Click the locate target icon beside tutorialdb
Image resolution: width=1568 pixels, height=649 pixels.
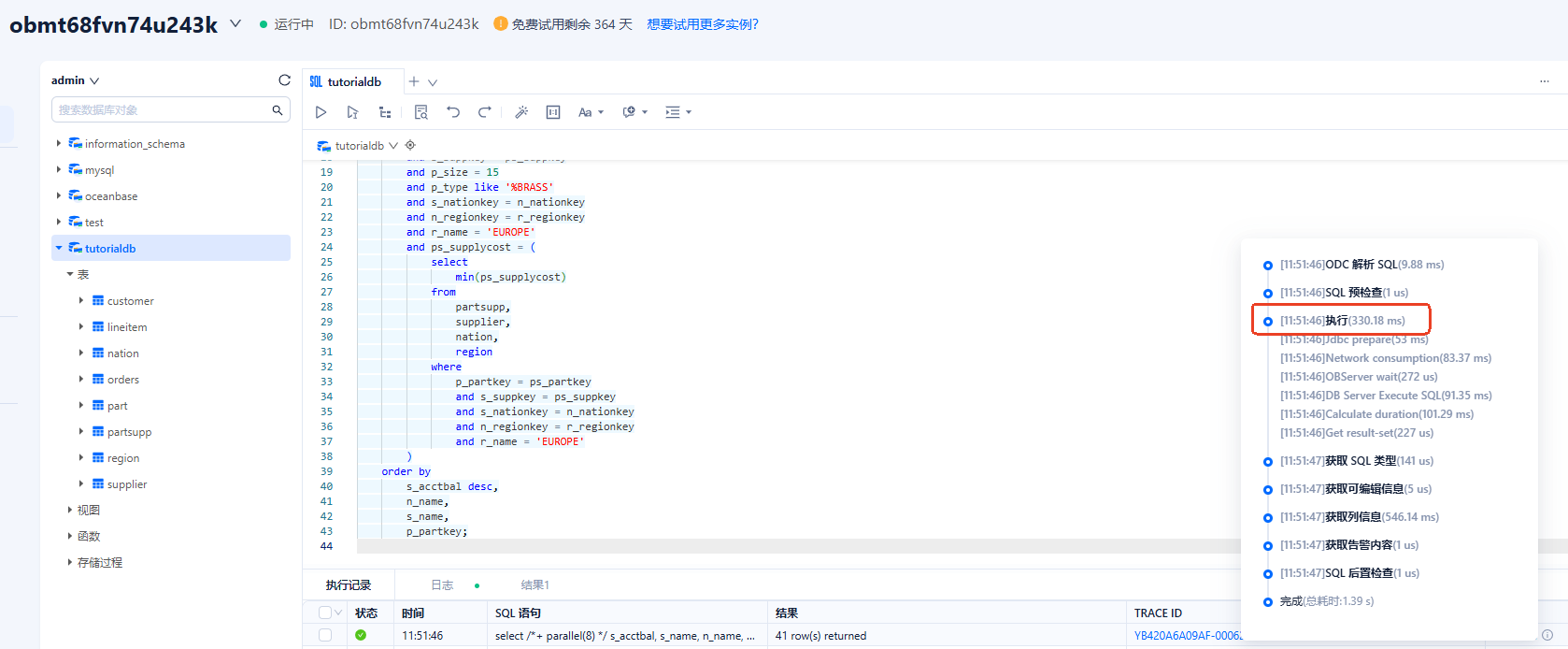[x=410, y=145]
